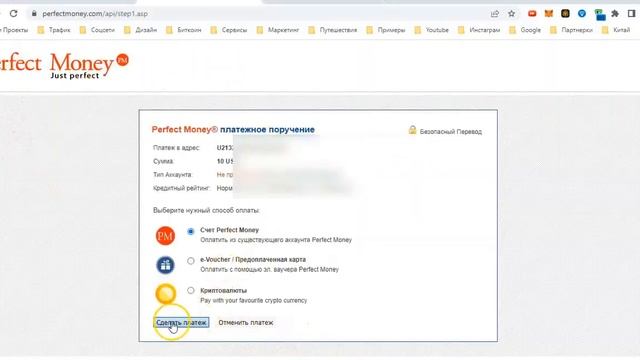
Task: Open the Соцсети bookmarks folder
Action: click(97, 30)
